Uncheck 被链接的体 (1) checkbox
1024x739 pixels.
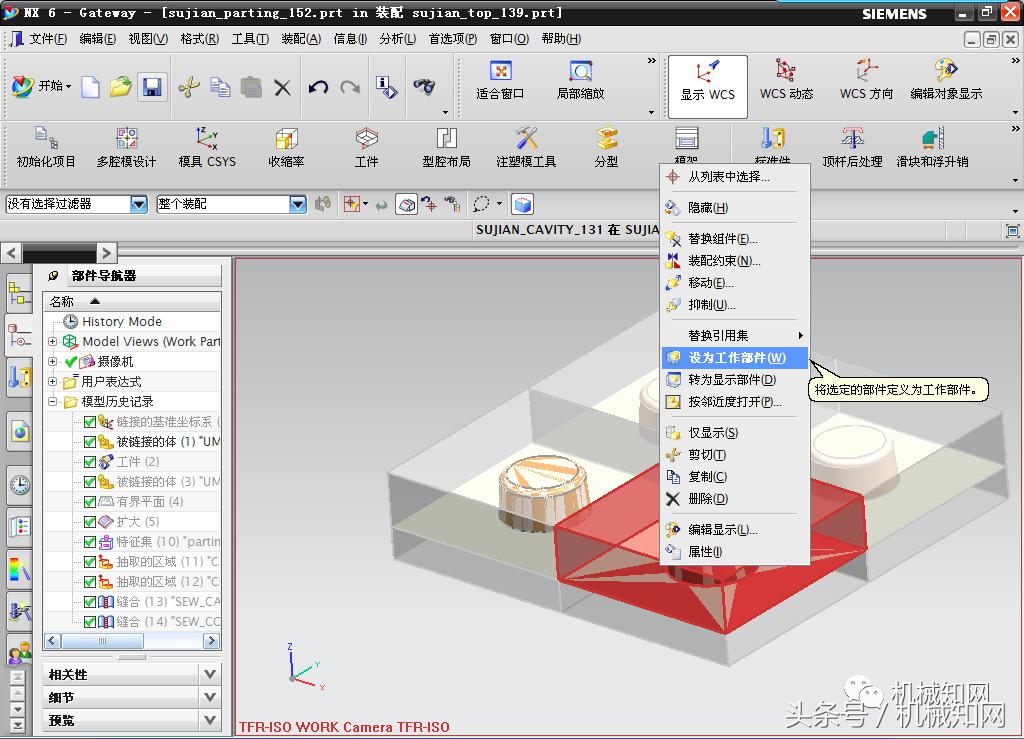[x=90, y=442]
